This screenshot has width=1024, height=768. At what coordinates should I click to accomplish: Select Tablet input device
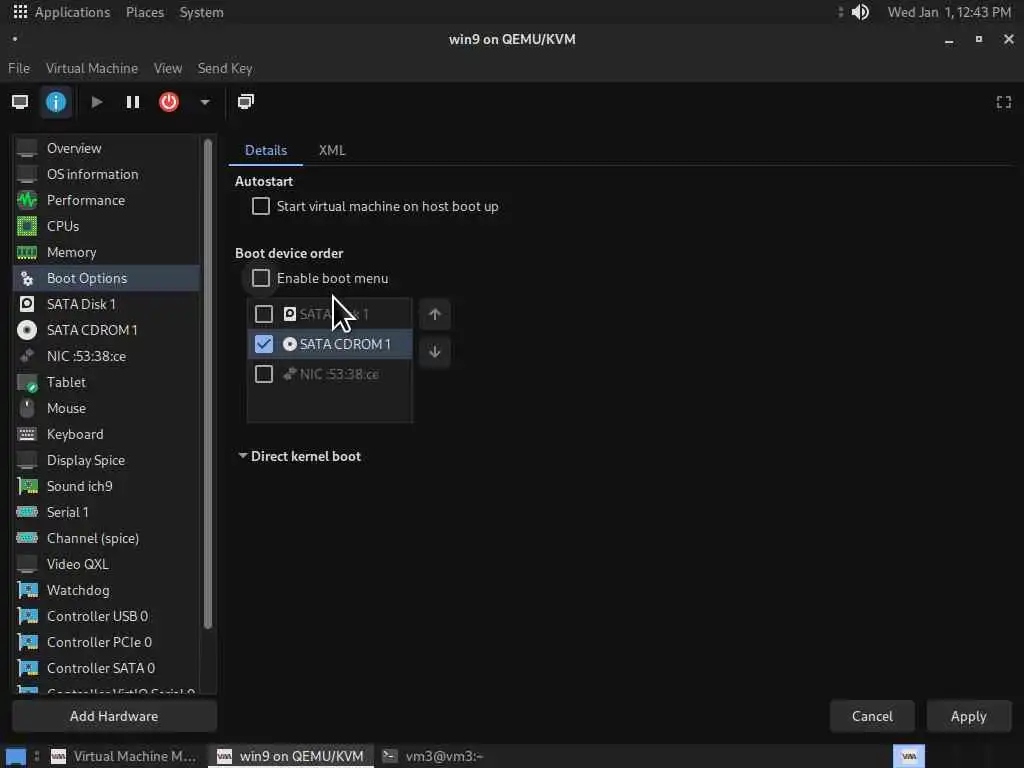click(106, 382)
